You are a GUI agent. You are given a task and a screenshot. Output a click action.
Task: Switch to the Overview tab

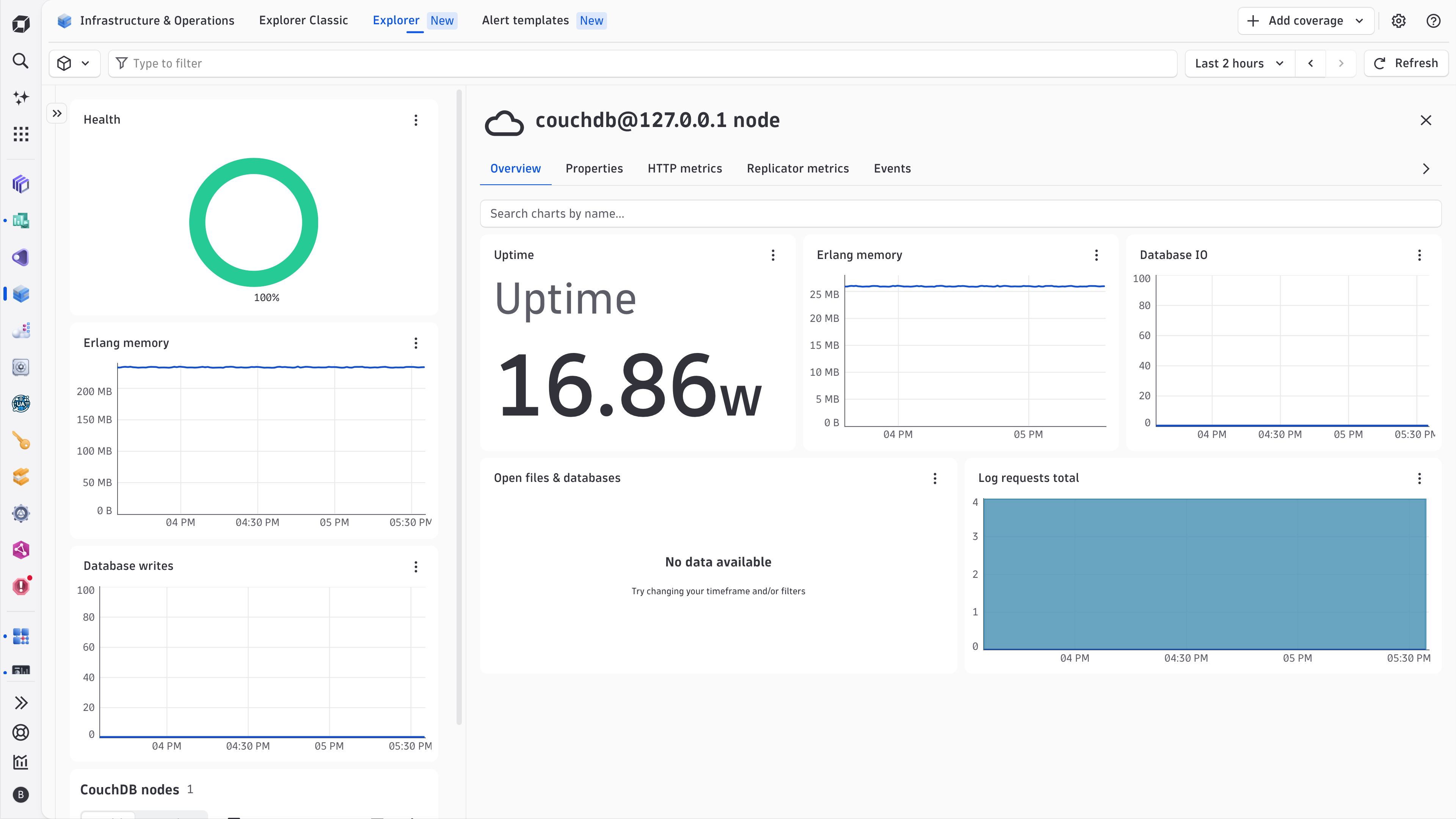click(x=516, y=169)
